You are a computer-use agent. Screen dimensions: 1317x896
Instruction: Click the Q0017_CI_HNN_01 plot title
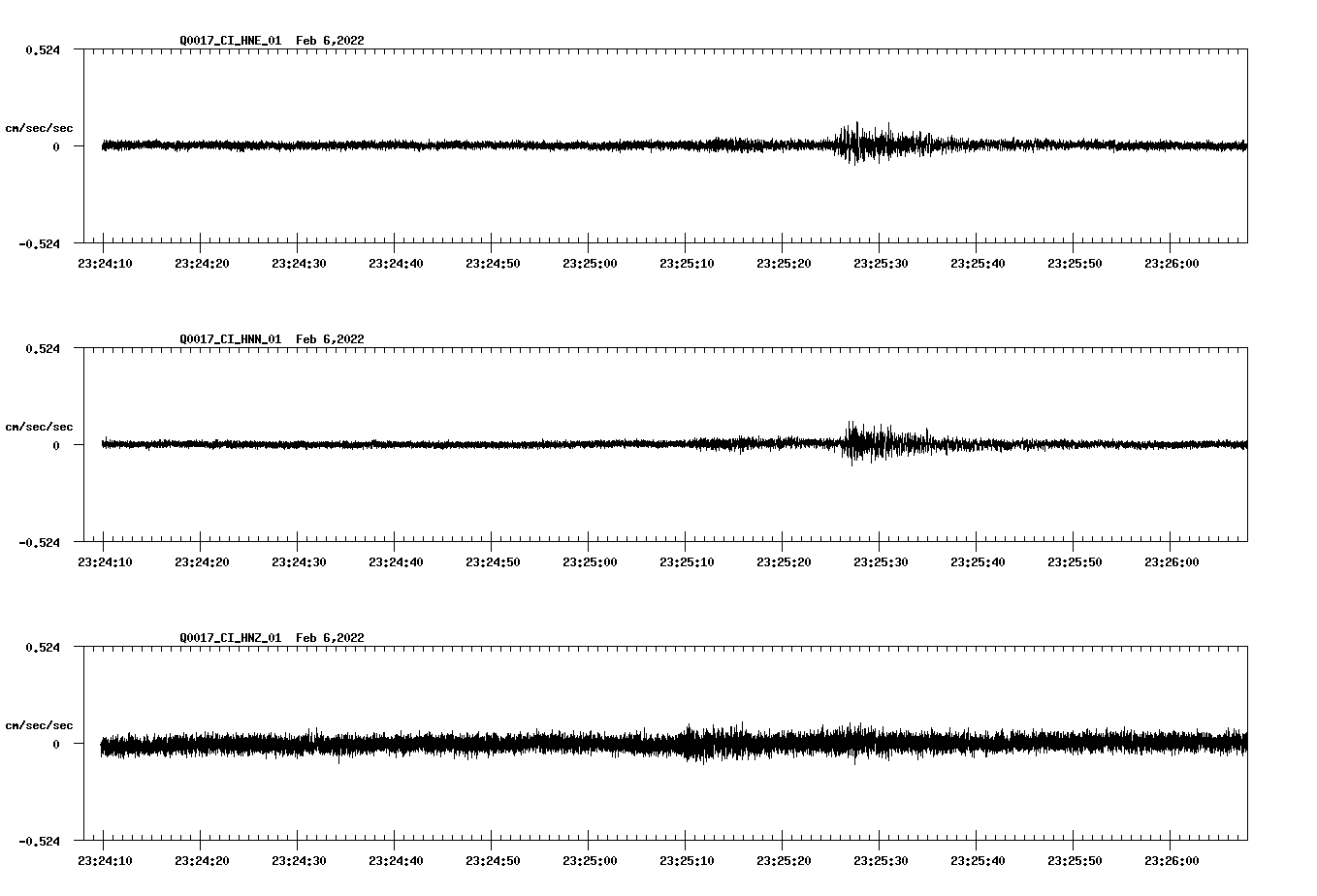point(272,339)
